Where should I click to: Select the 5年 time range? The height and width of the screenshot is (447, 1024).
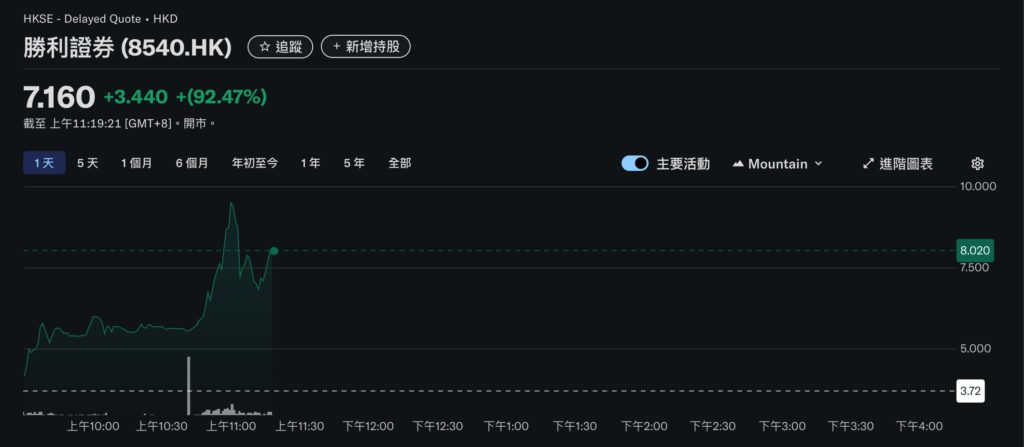tap(354, 163)
